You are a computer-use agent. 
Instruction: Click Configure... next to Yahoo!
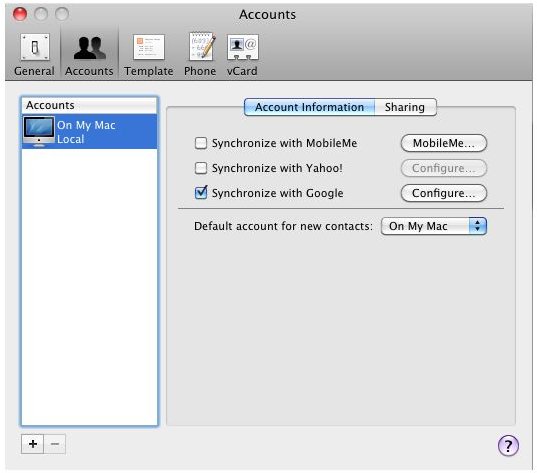coord(444,168)
